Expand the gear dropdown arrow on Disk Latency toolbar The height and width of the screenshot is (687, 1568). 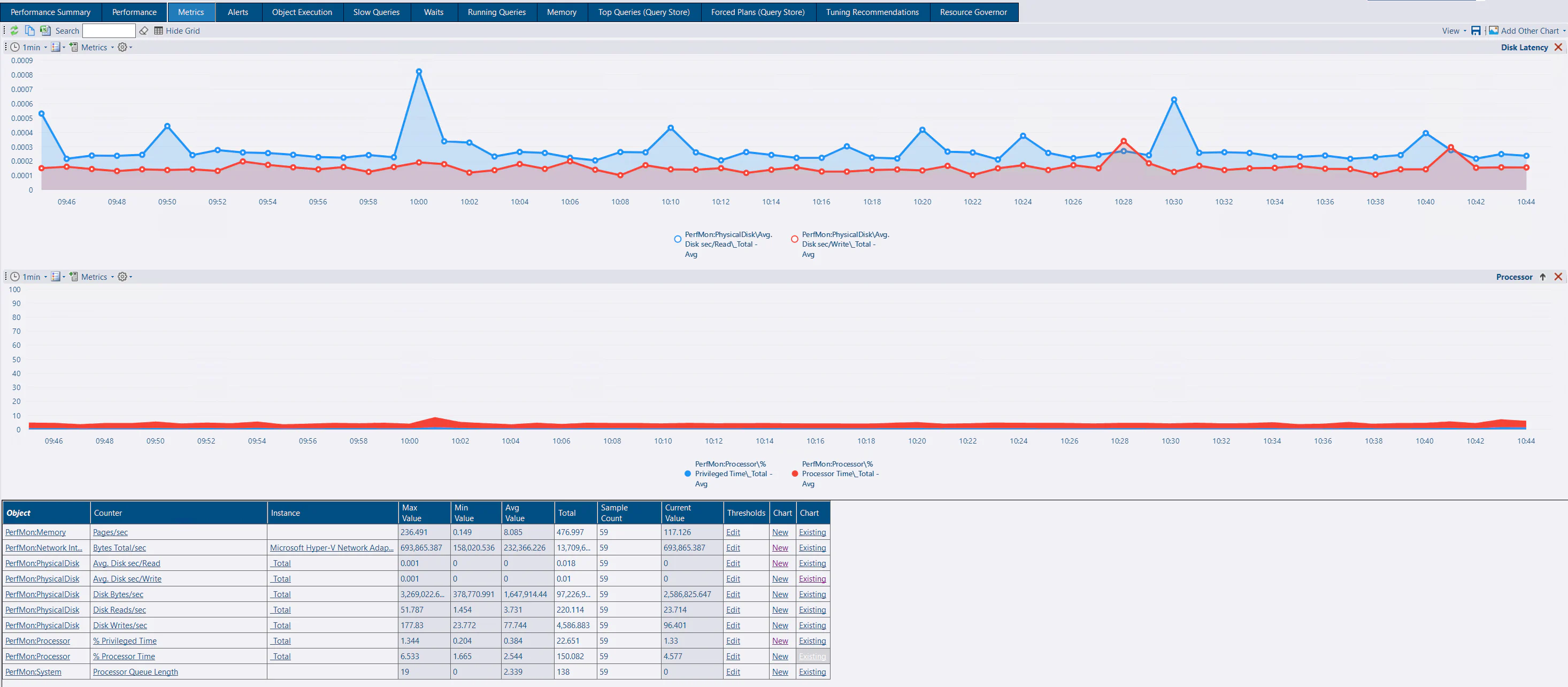pos(130,47)
